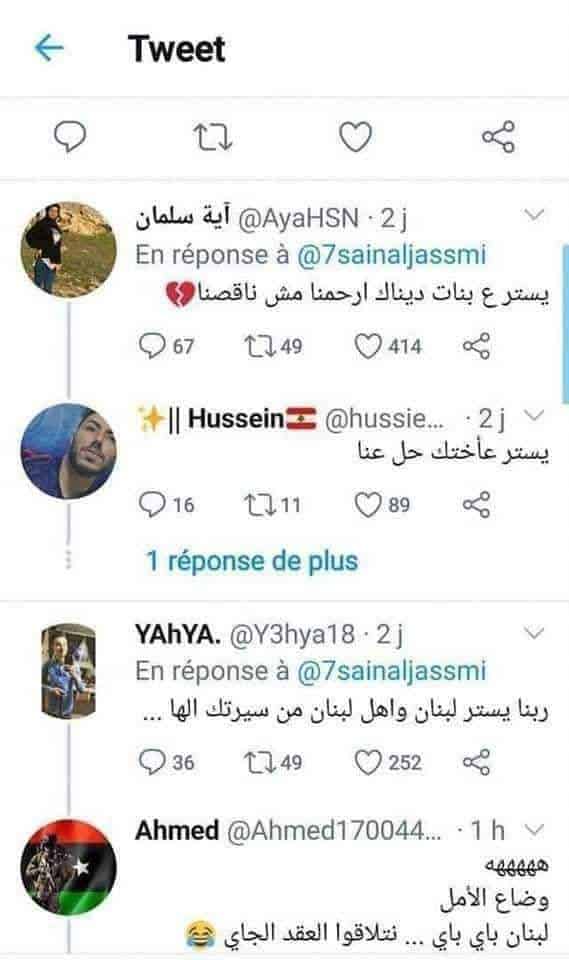This screenshot has height=960, width=569.
Task: Click the blue scrollbar on right edge
Action: point(565,323)
